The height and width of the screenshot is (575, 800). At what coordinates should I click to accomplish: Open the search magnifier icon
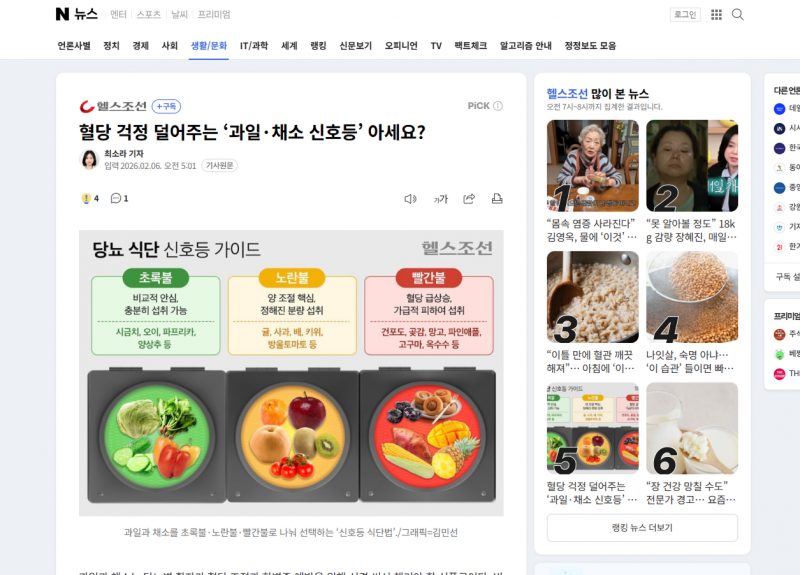(x=737, y=14)
